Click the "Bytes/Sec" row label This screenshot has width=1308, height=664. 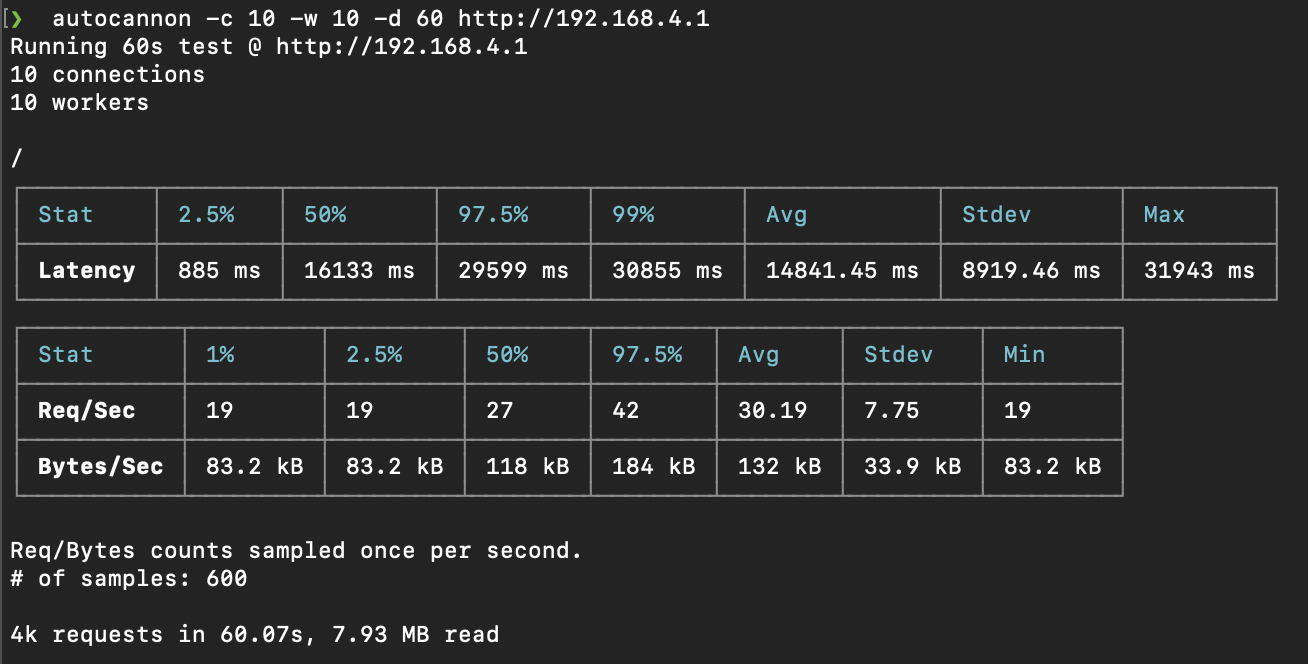(x=100, y=467)
